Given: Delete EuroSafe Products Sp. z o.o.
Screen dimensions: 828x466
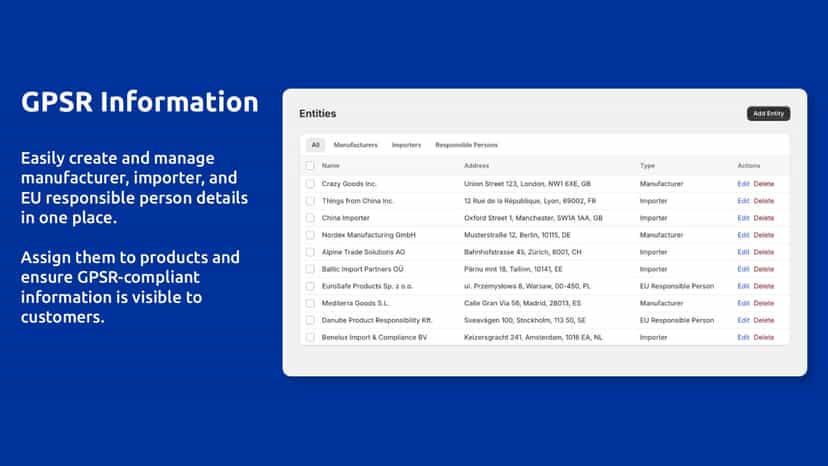Looking at the screenshot, I should [764, 286].
